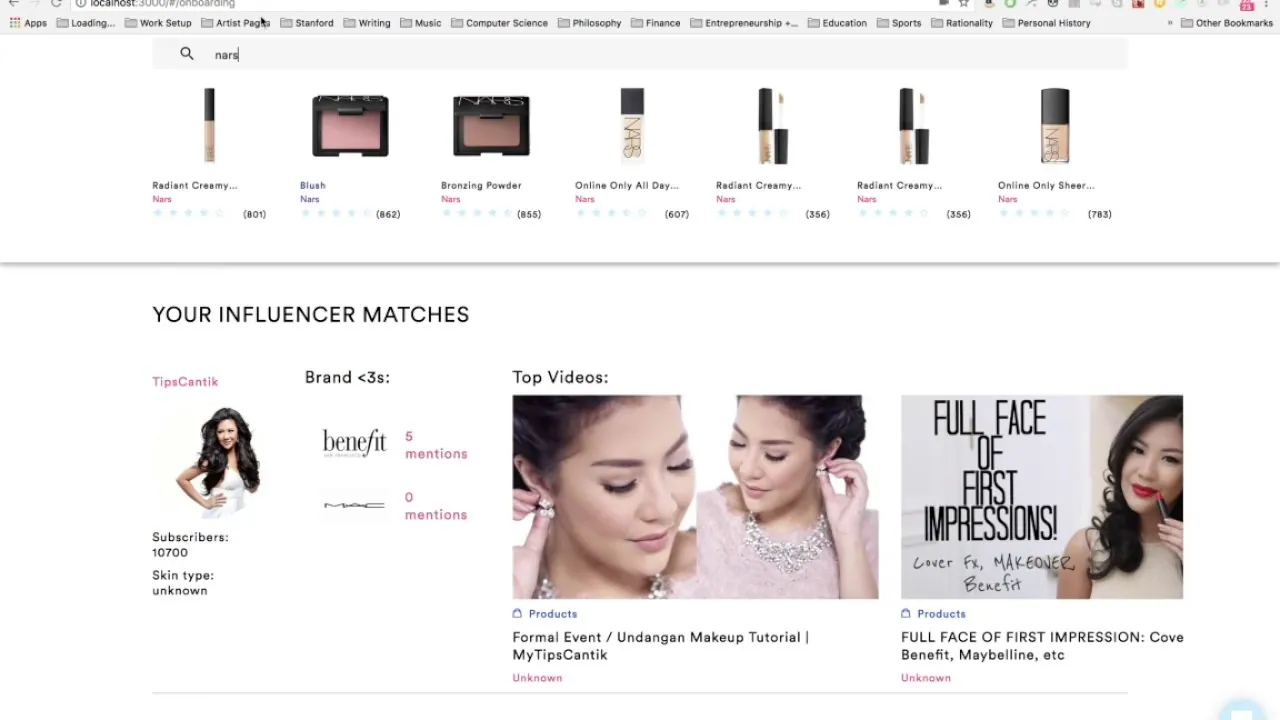Open the Sports bookmark folder
The height and width of the screenshot is (720, 1280).
click(x=899, y=23)
